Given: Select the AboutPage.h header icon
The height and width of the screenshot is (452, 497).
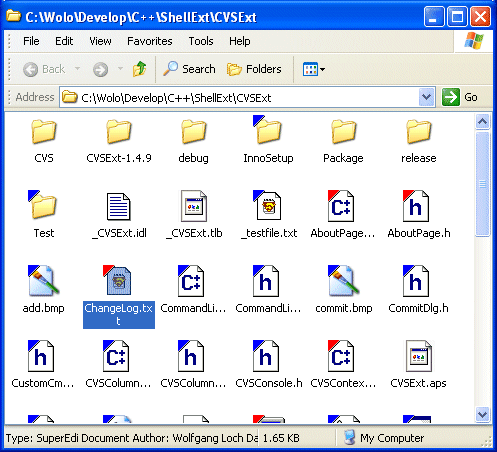Looking at the screenshot, I should (x=416, y=206).
